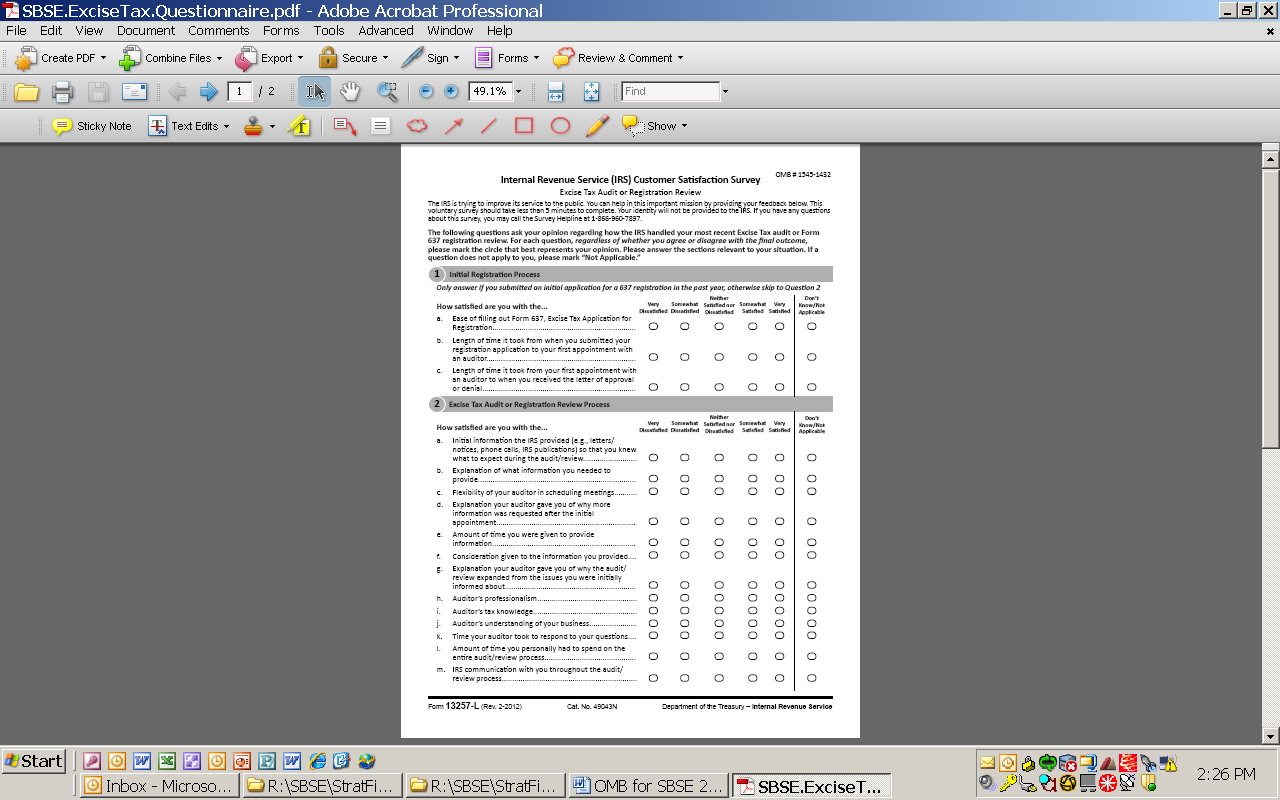This screenshot has height=800, width=1280.
Task: Click the Open file folder icon
Action: pos(26,92)
